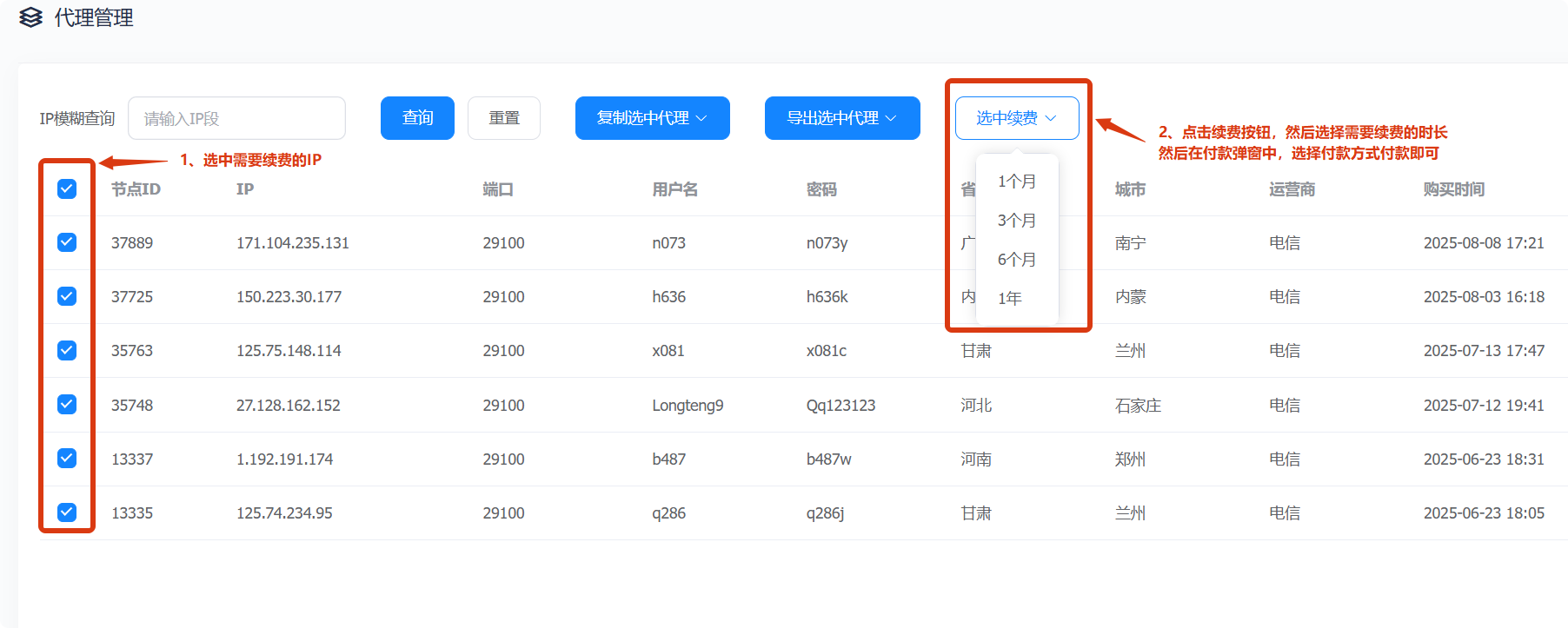Image resolution: width=1568 pixels, height=628 pixels.
Task: Click username b487
Action: [668, 459]
